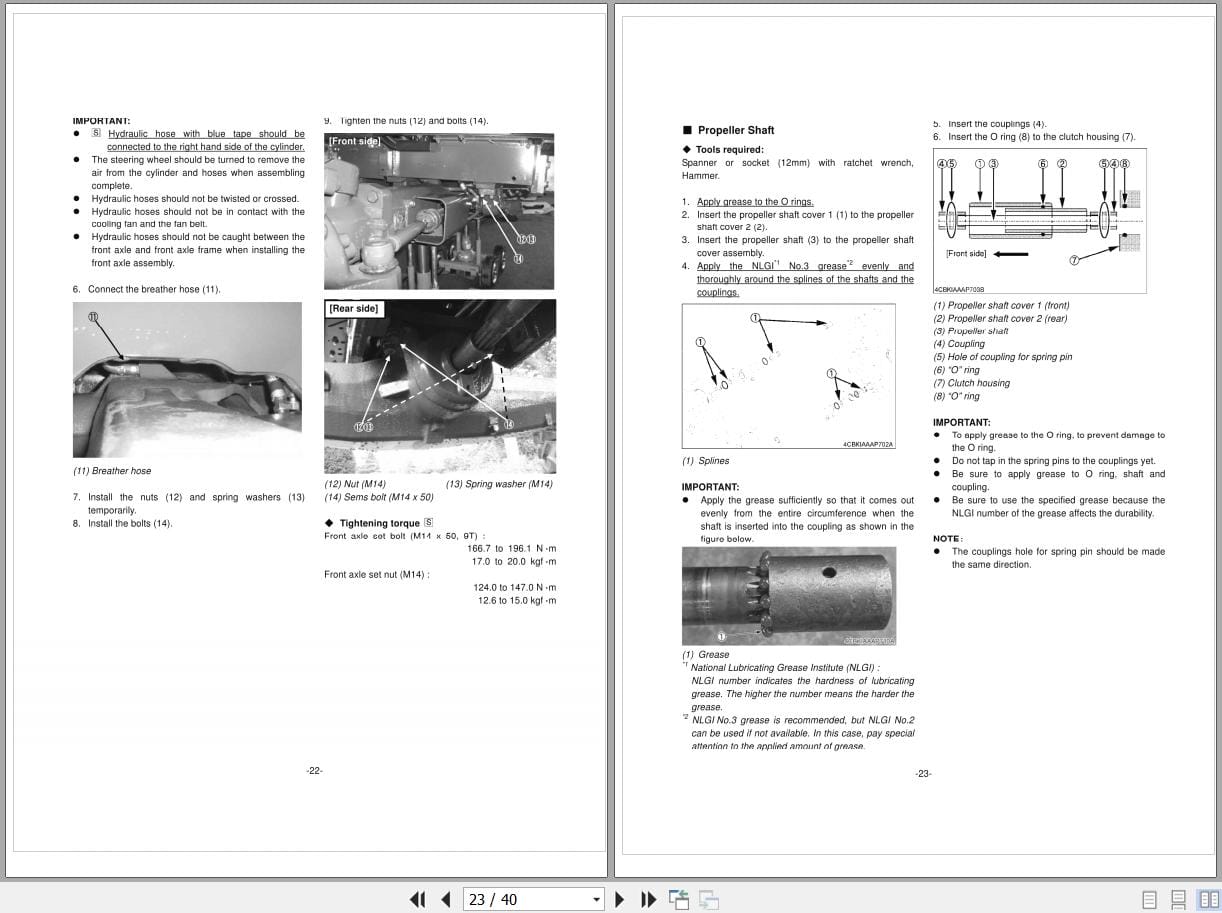Click 'Insert the O ring (8)' step 6
The image size is (1222, 913).
click(1034, 137)
